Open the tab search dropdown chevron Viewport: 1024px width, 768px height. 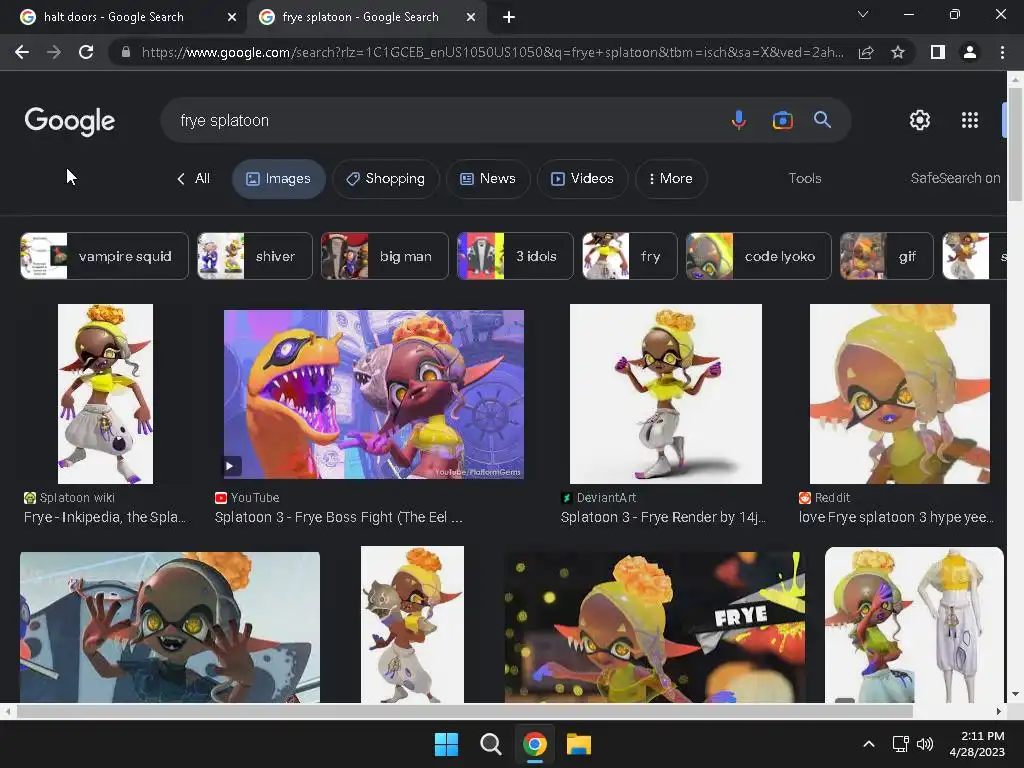coord(863,14)
